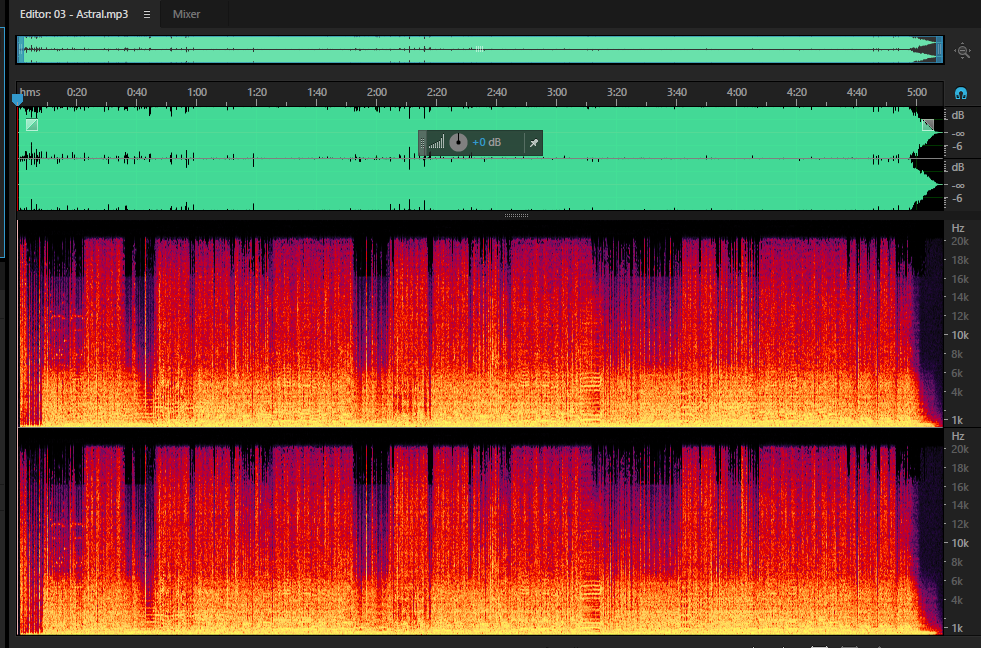The height and width of the screenshot is (648, 981).
Task: Click the 1:00 mark on the time ruler
Action: [x=197, y=92]
